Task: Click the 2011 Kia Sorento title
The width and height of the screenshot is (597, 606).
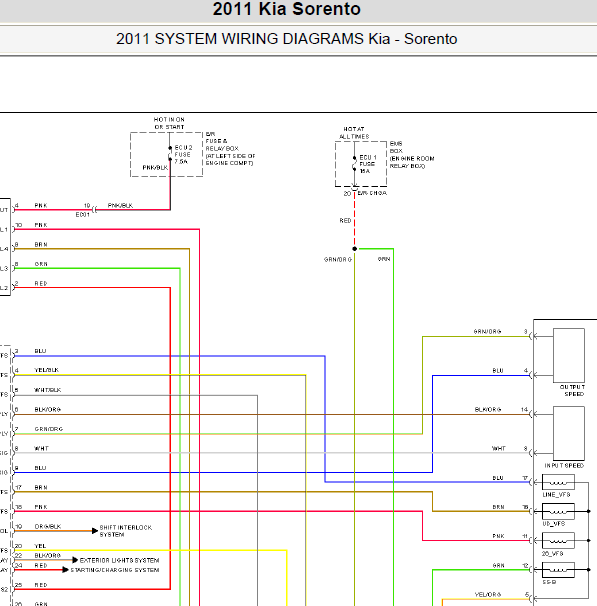Action: click(287, 9)
